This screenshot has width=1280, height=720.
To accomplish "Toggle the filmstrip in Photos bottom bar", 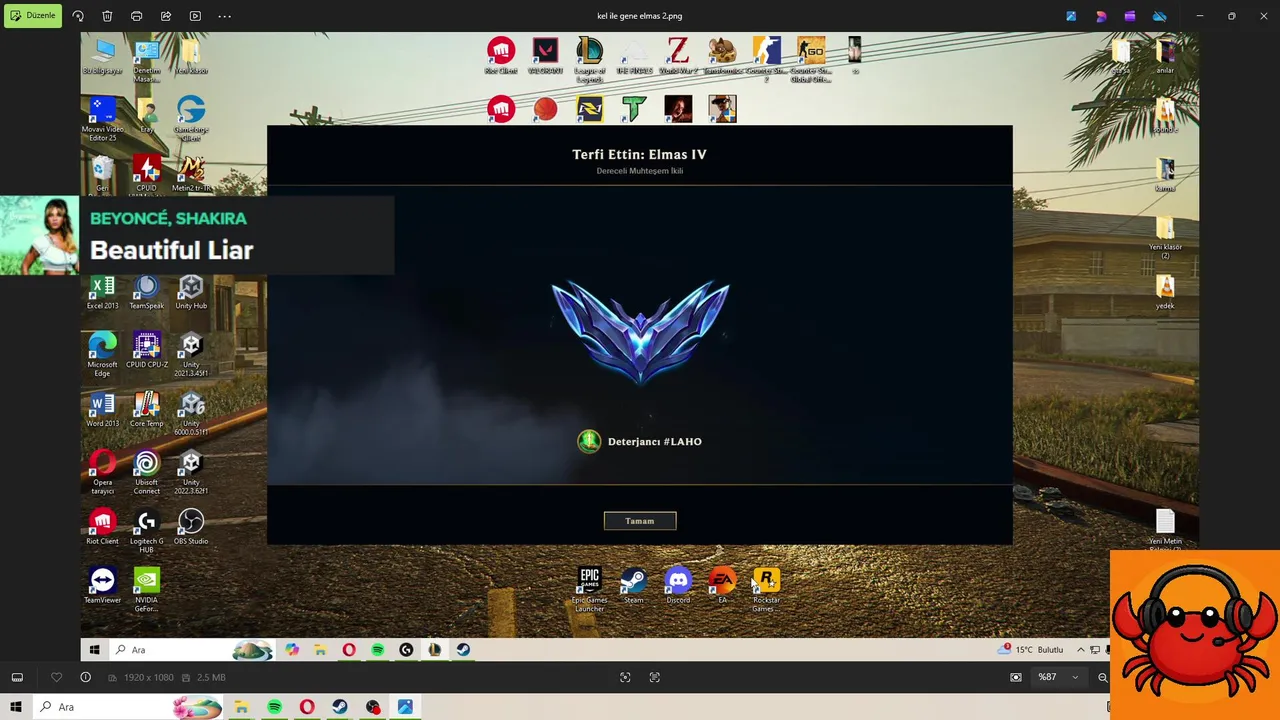I will (17, 677).
